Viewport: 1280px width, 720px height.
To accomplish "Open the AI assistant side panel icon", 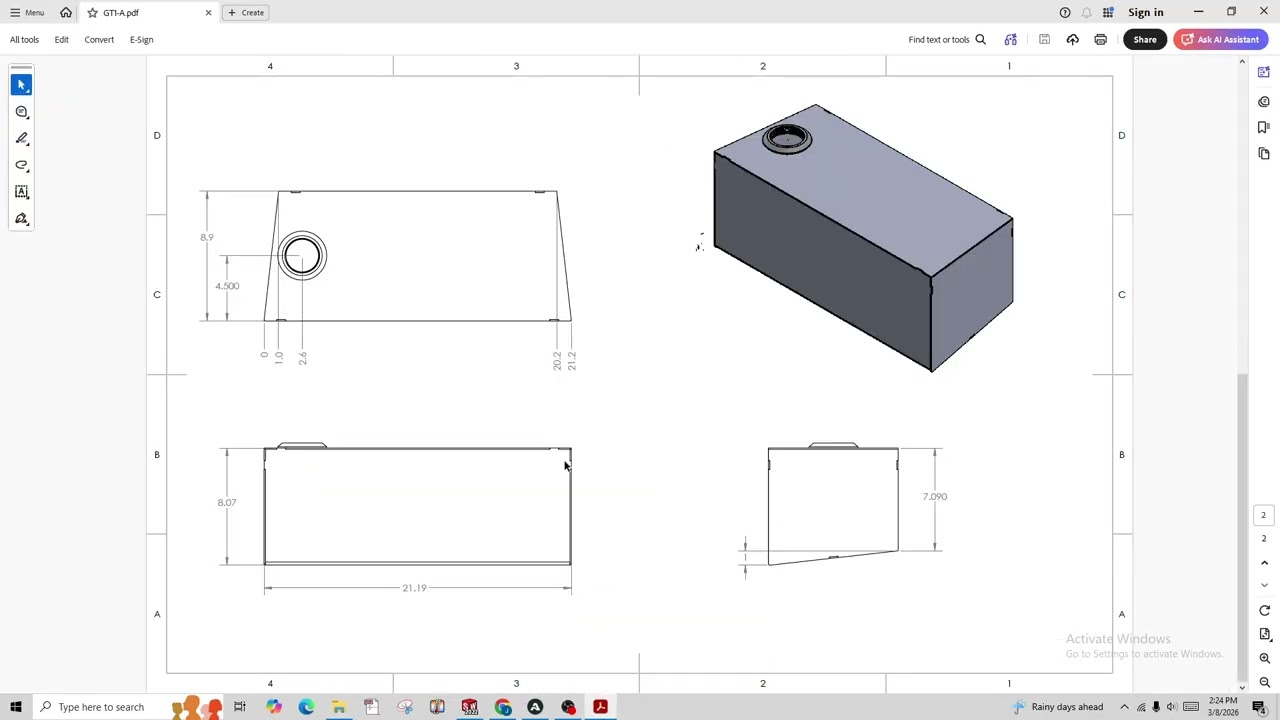I will [1264, 73].
